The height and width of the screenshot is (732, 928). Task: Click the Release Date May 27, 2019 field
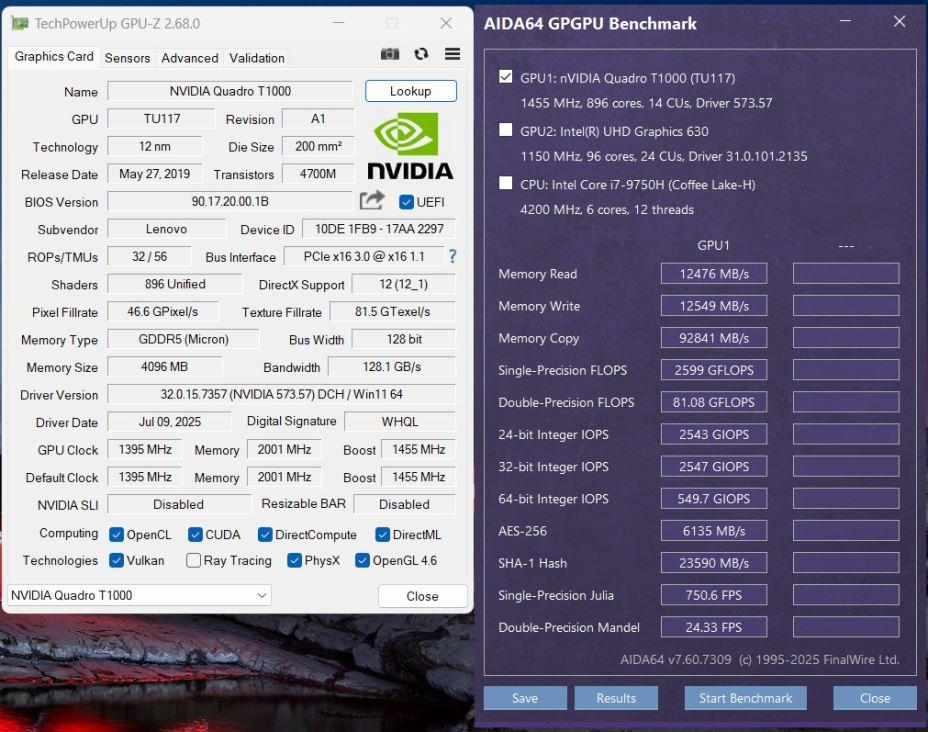tap(154, 173)
